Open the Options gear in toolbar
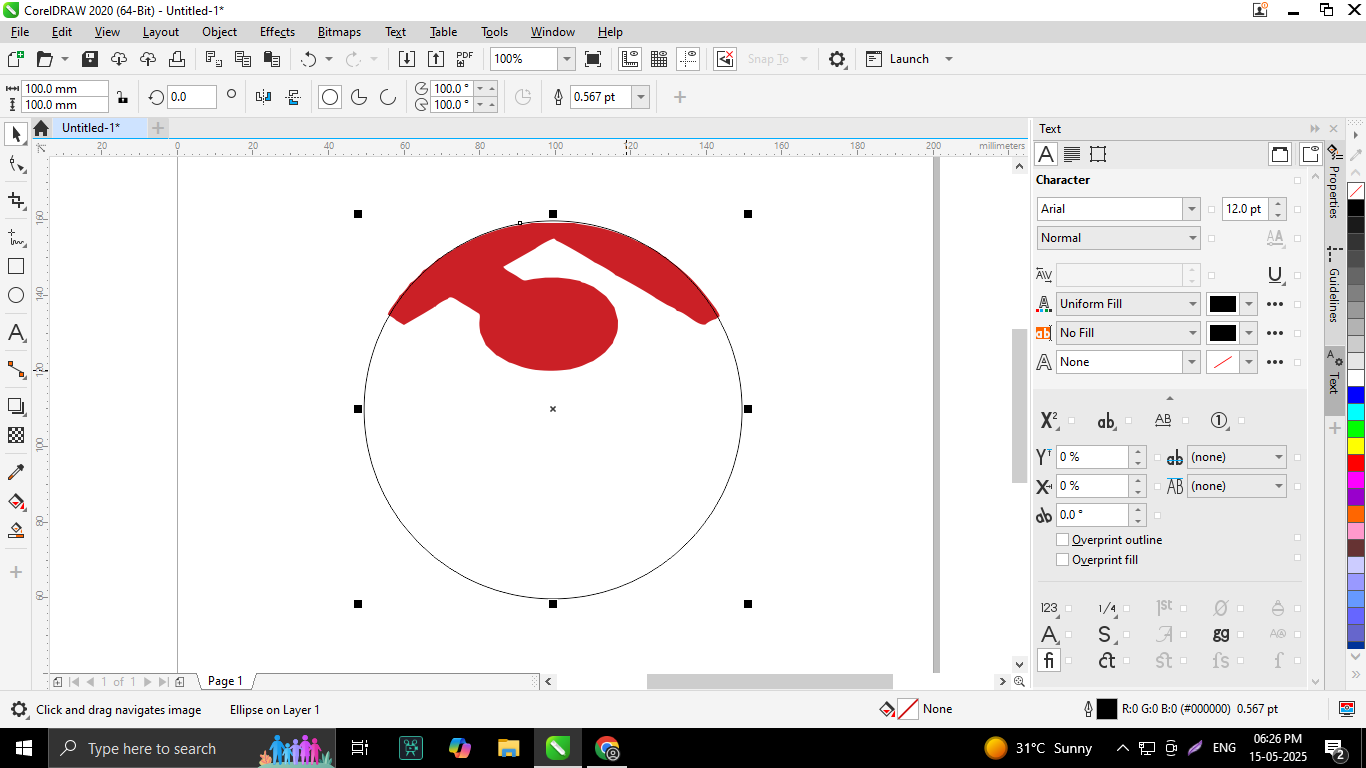The width and height of the screenshot is (1366, 768). click(837, 59)
